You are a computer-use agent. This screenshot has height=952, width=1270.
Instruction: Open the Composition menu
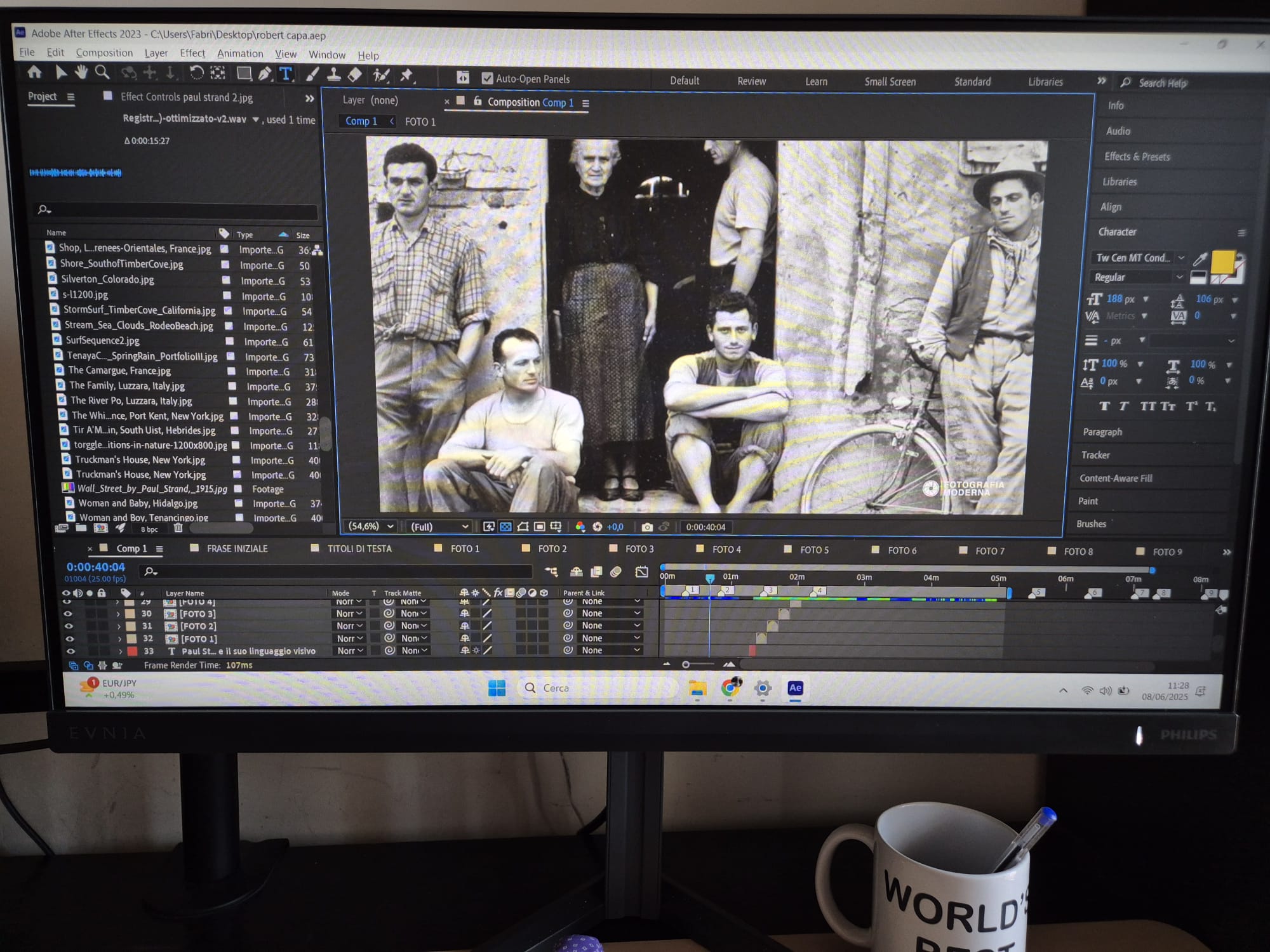(x=104, y=53)
